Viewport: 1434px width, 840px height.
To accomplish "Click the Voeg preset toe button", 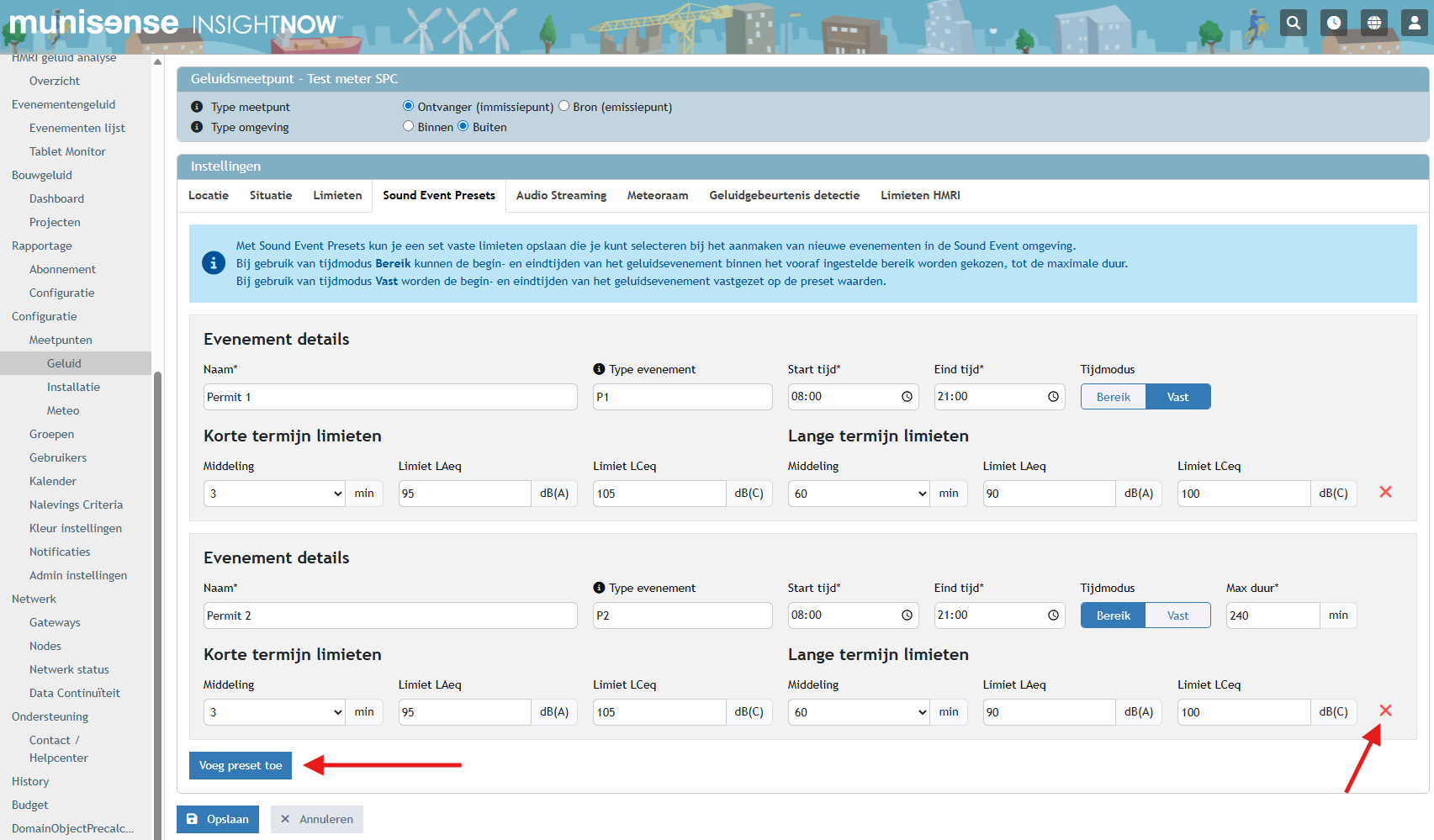I will 241,765.
